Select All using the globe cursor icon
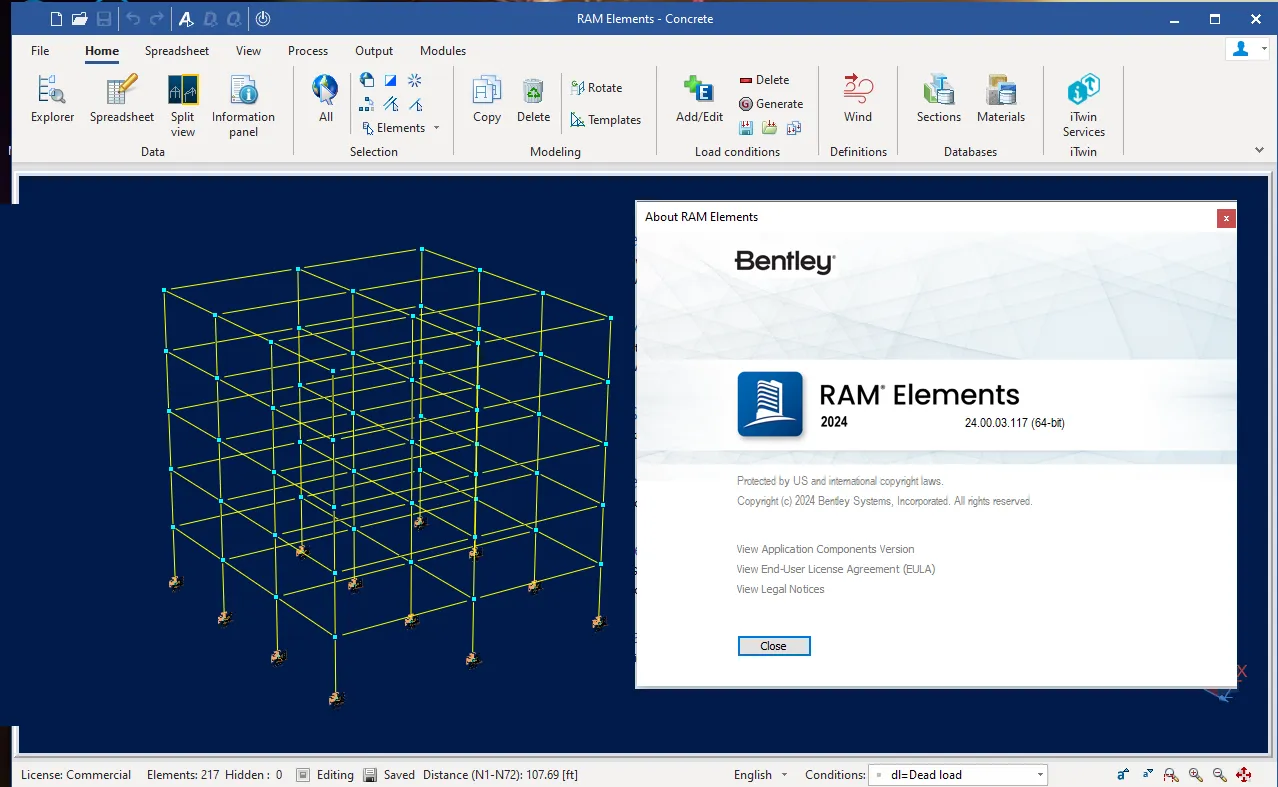Screen dimensions: 1278x787 tap(326, 100)
